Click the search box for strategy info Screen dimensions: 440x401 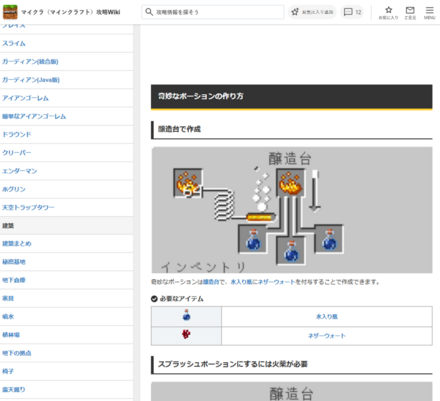[x=213, y=12]
